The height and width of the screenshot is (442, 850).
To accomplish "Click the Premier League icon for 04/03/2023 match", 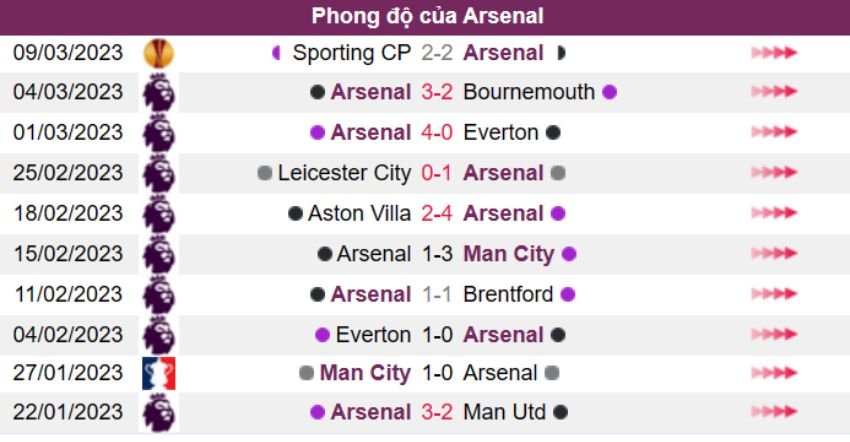I will click(x=158, y=93).
